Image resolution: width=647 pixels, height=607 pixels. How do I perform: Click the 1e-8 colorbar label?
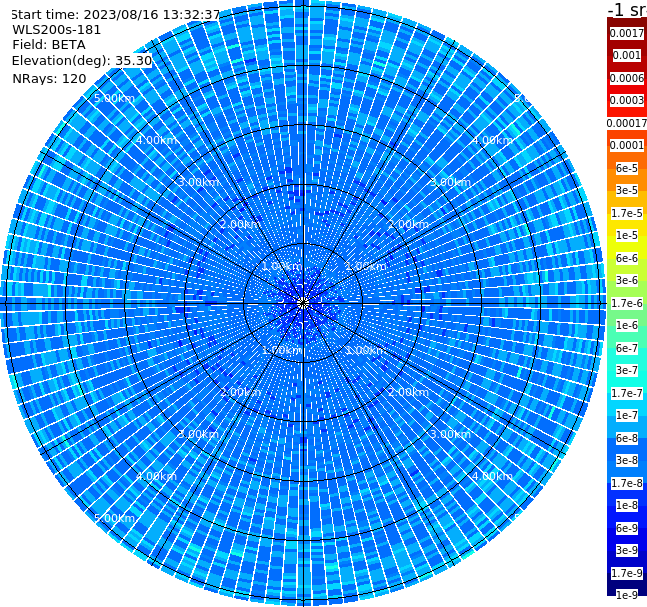[x=627, y=505]
